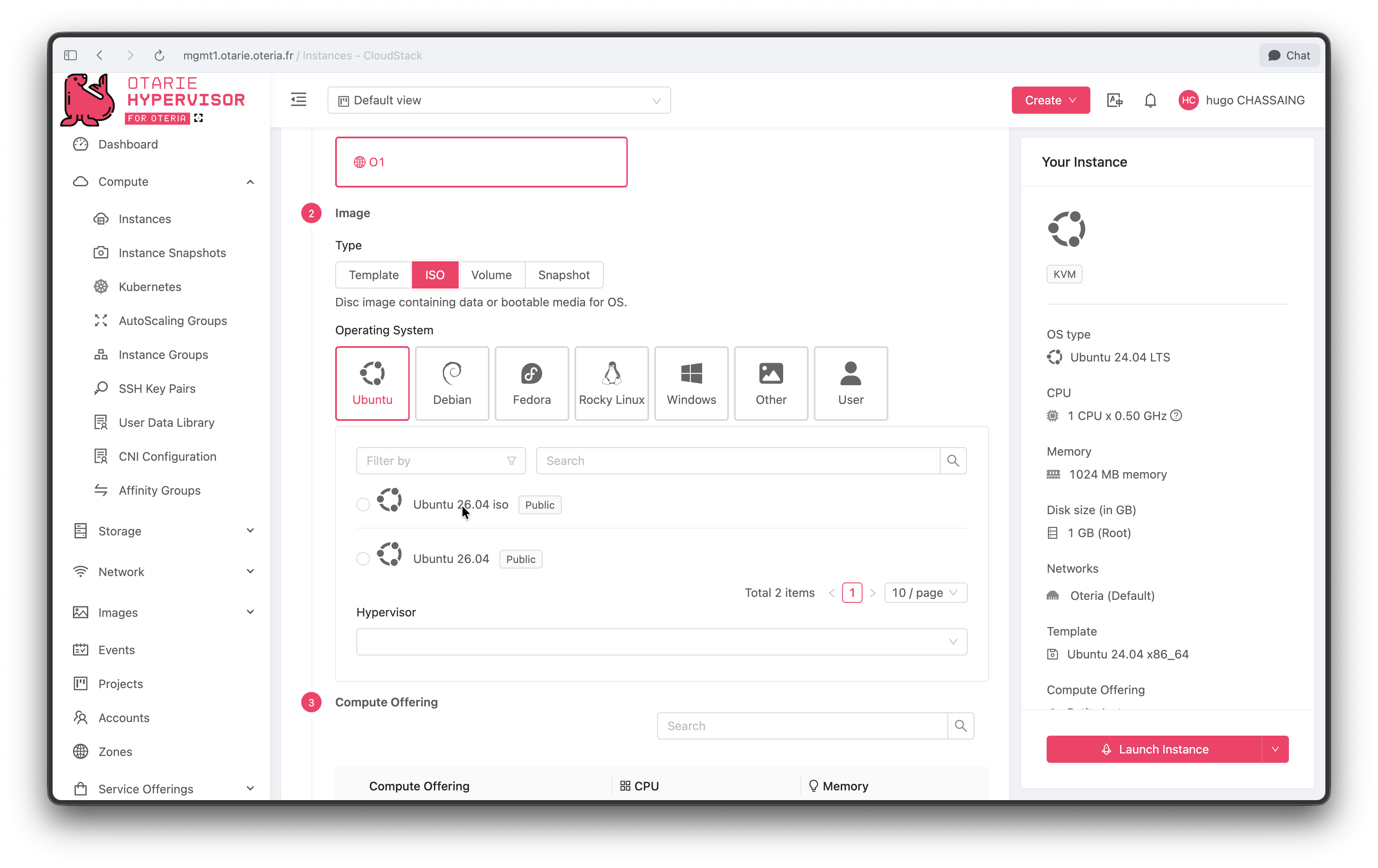1378x868 pixels.
Task: Select the 01 zone card
Action: pos(481,162)
